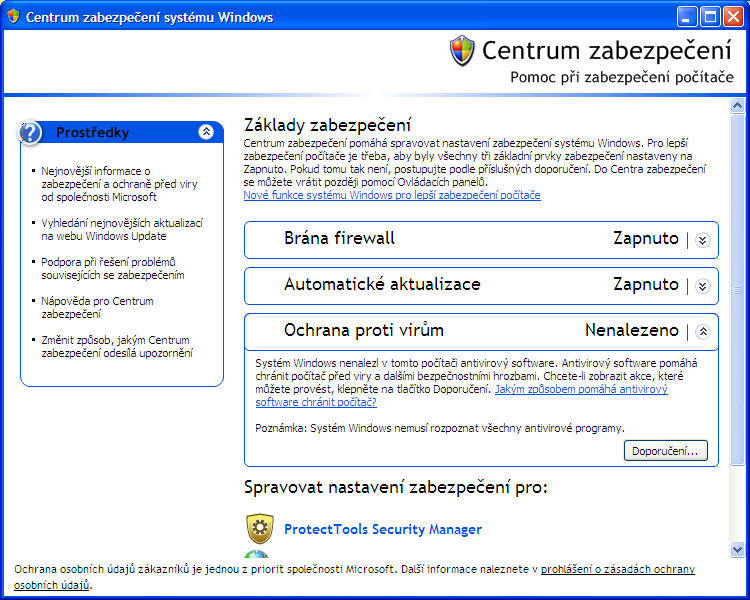Collapse the Ochrana proti virům section
The image size is (750, 600).
tap(702, 331)
